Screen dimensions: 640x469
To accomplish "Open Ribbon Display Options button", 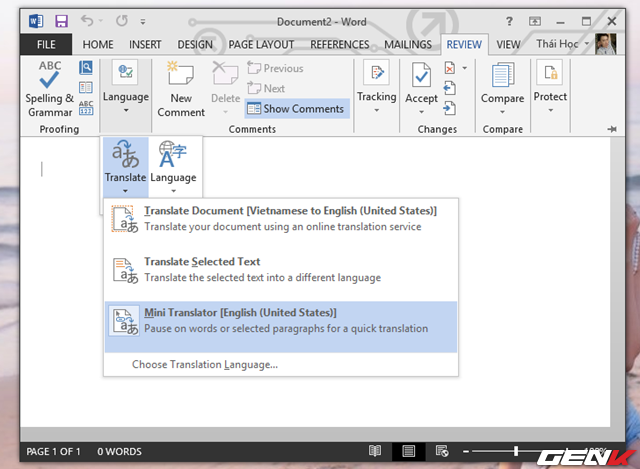I will click(535, 21).
